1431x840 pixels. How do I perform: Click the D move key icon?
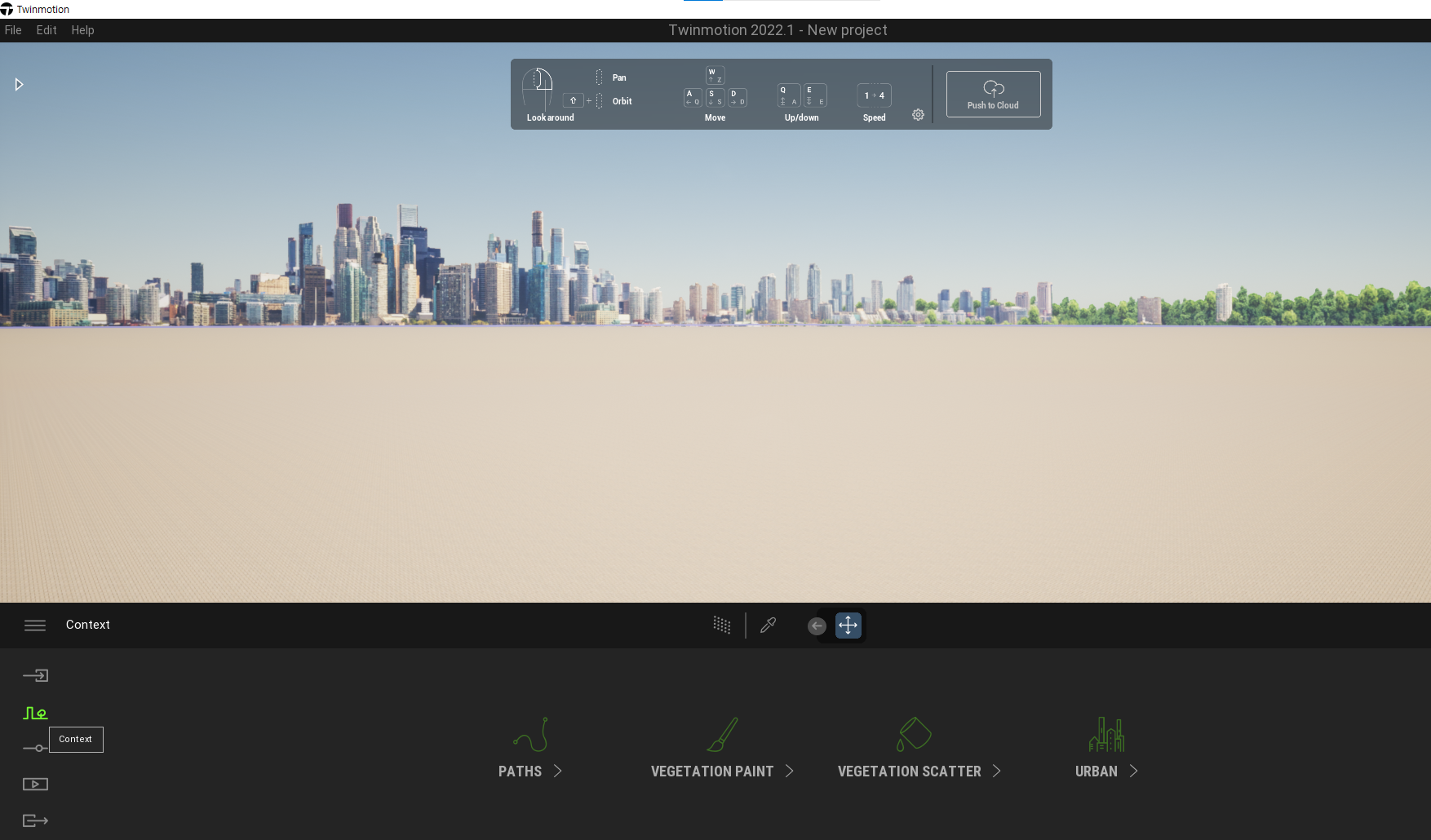(738, 98)
